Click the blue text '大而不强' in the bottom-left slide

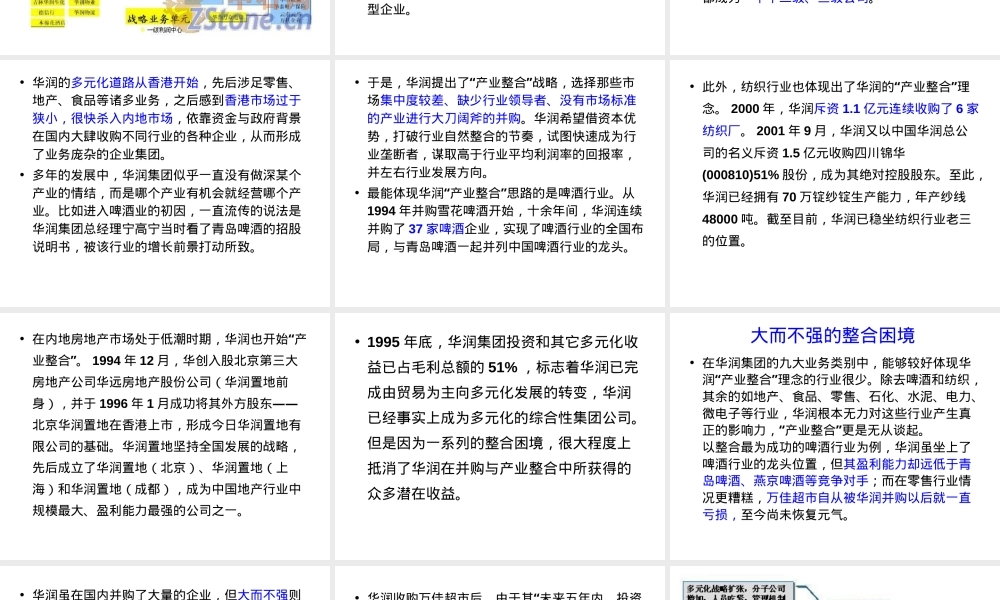coord(263,594)
